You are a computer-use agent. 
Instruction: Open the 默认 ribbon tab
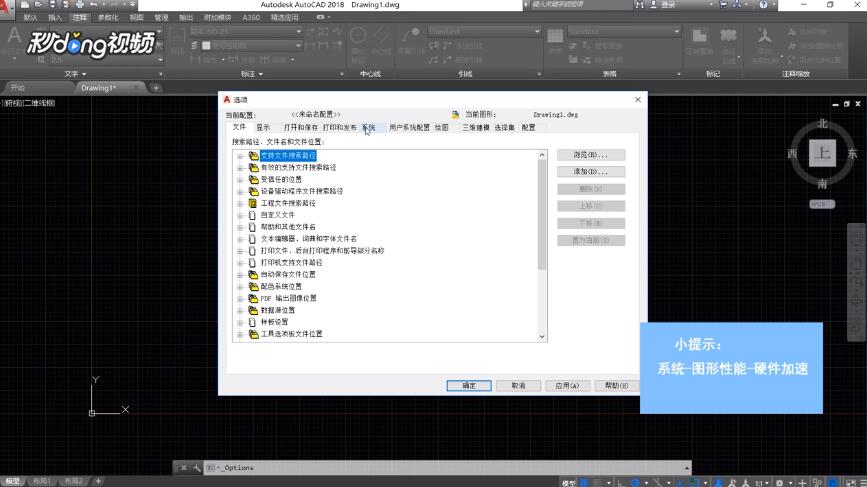[x=30, y=18]
